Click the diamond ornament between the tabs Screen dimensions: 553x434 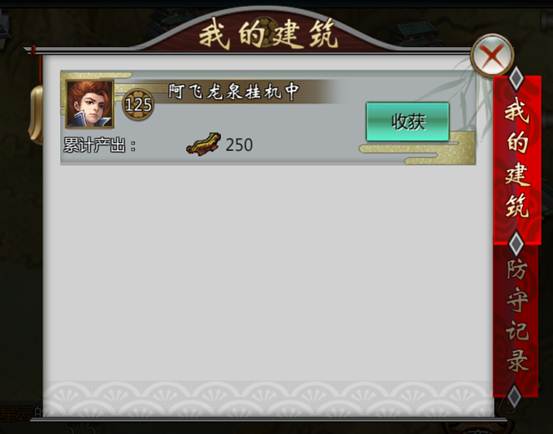pyautogui.click(x=517, y=243)
